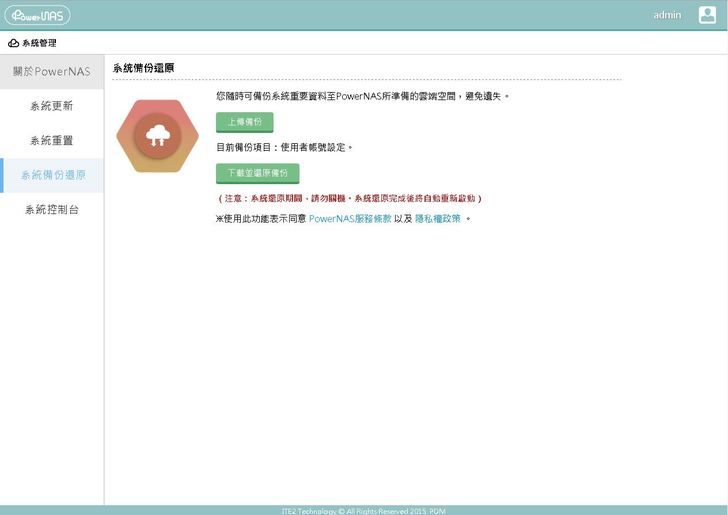Viewport: 728px width, 515px height.
Task: Open 系統控制台 in the sidebar
Action: (51, 210)
